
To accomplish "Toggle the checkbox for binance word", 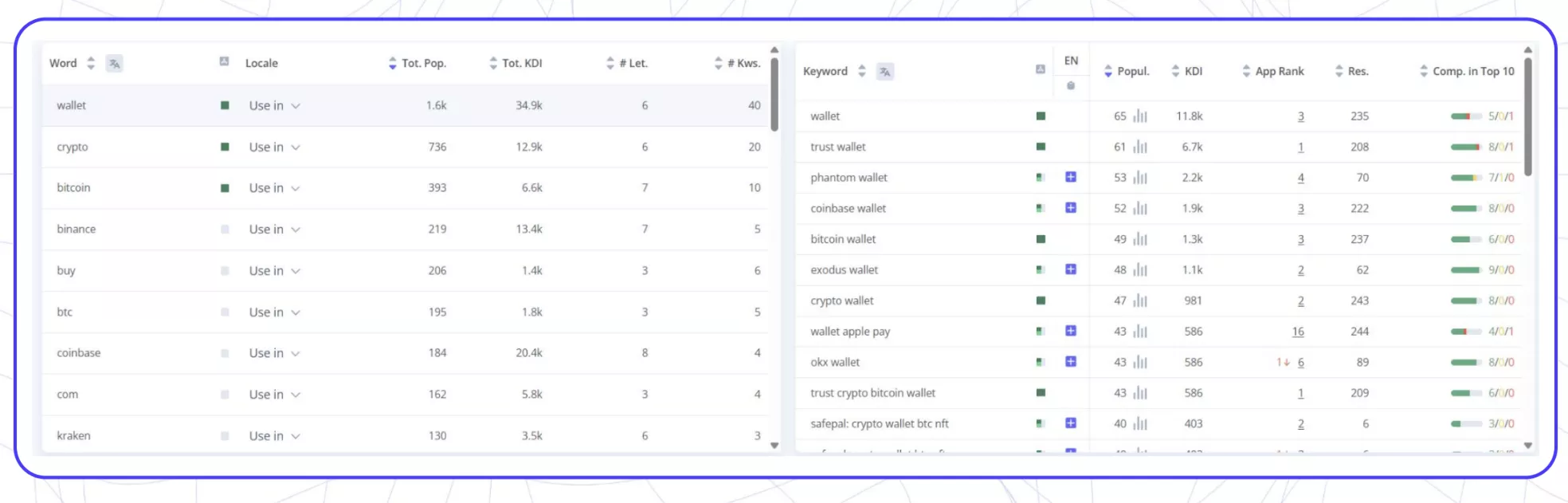I will pyautogui.click(x=225, y=230).
